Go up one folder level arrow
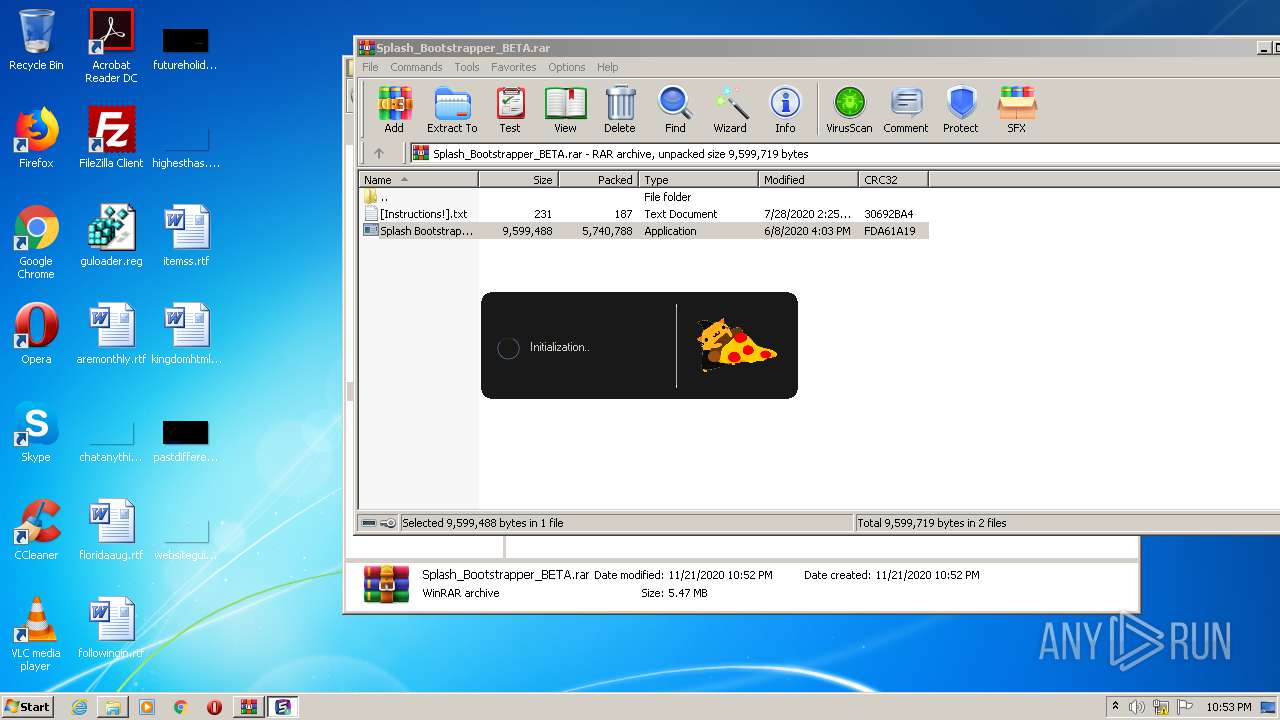1280x720 pixels. click(x=379, y=154)
